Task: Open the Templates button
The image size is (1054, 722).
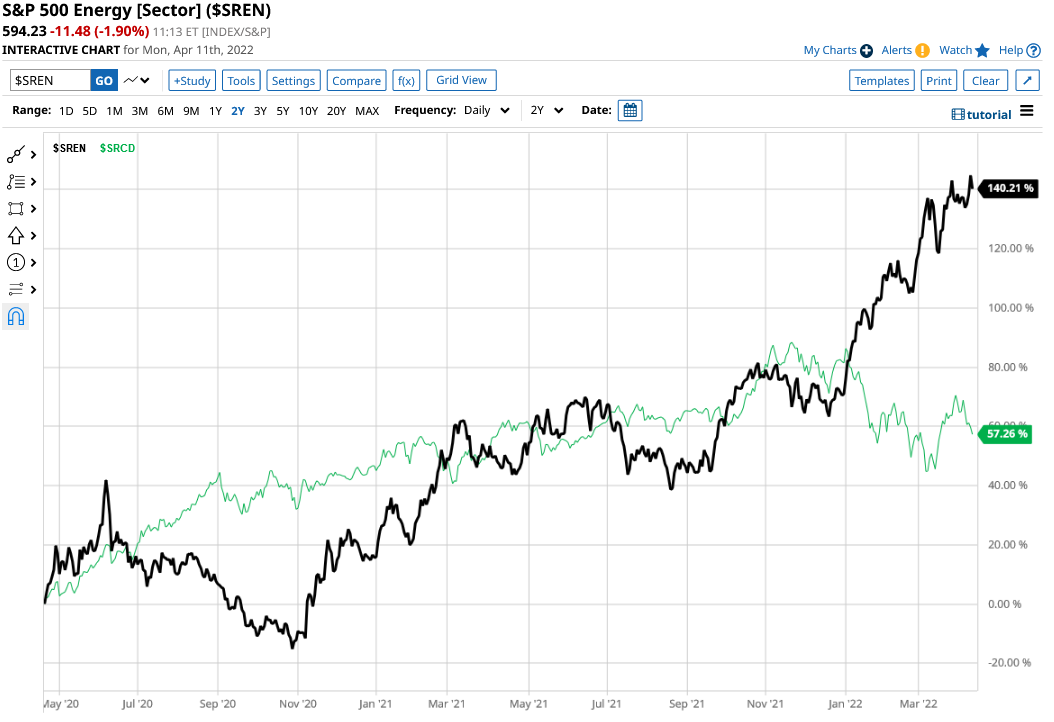Action: point(882,81)
